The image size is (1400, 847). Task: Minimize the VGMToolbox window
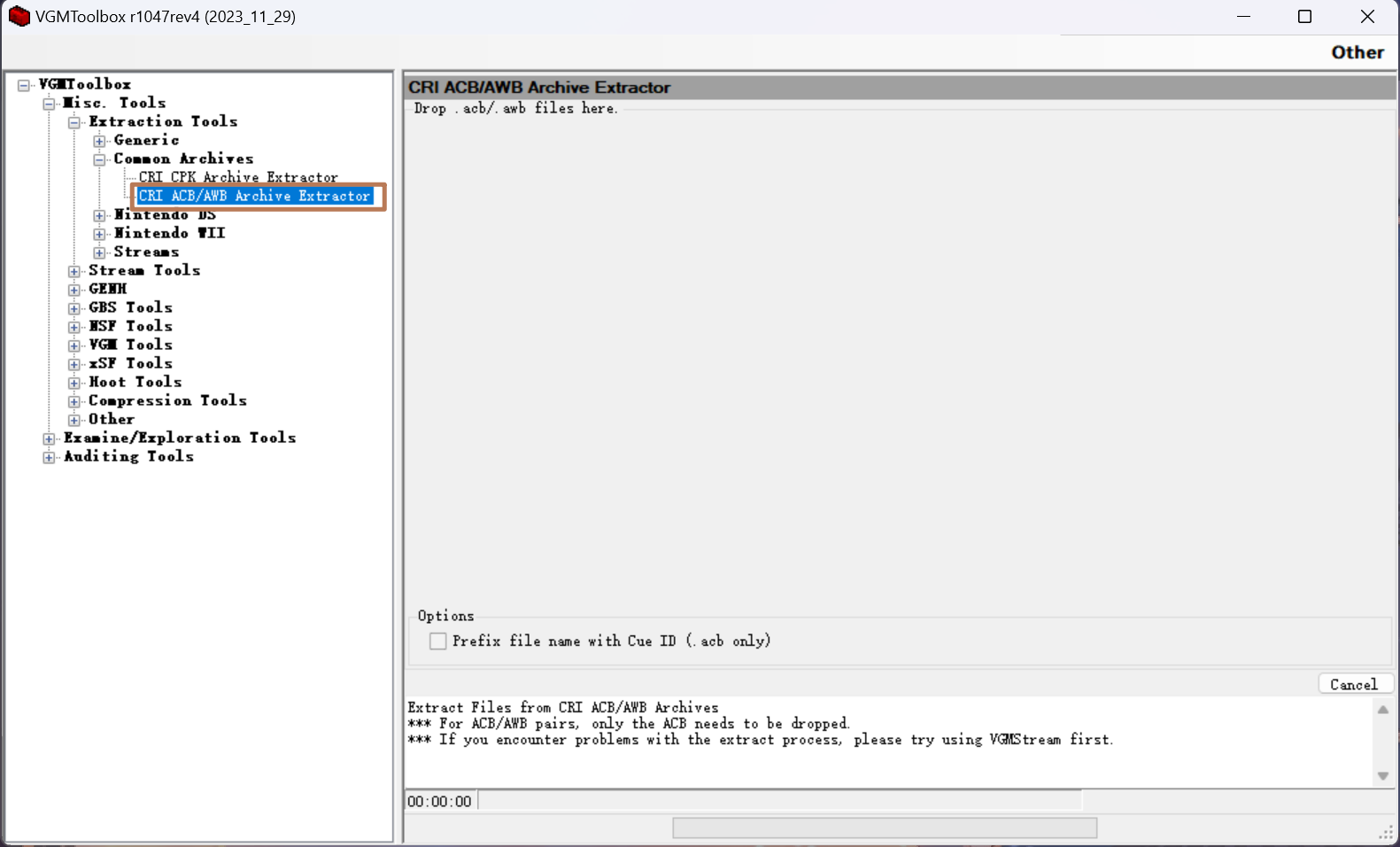[x=1243, y=17]
